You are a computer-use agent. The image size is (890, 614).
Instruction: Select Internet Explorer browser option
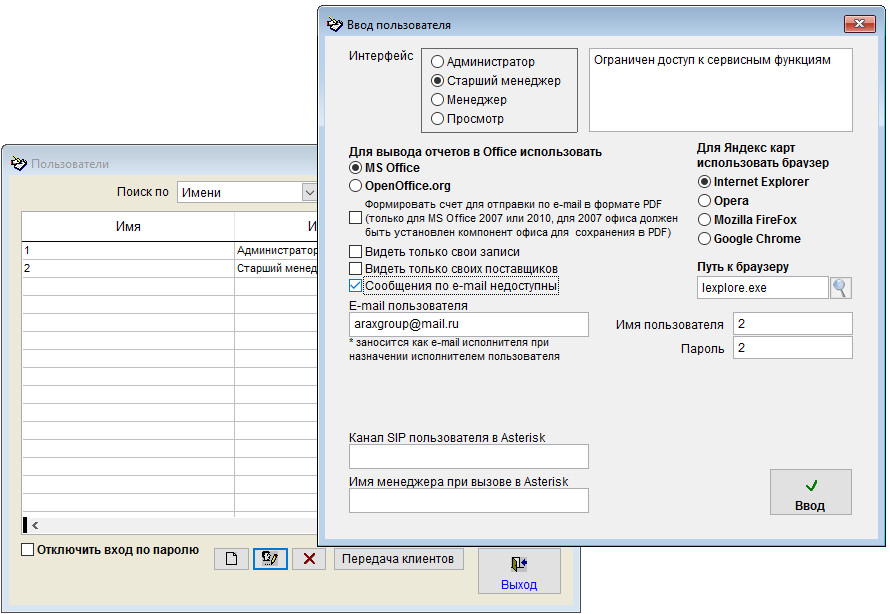704,182
